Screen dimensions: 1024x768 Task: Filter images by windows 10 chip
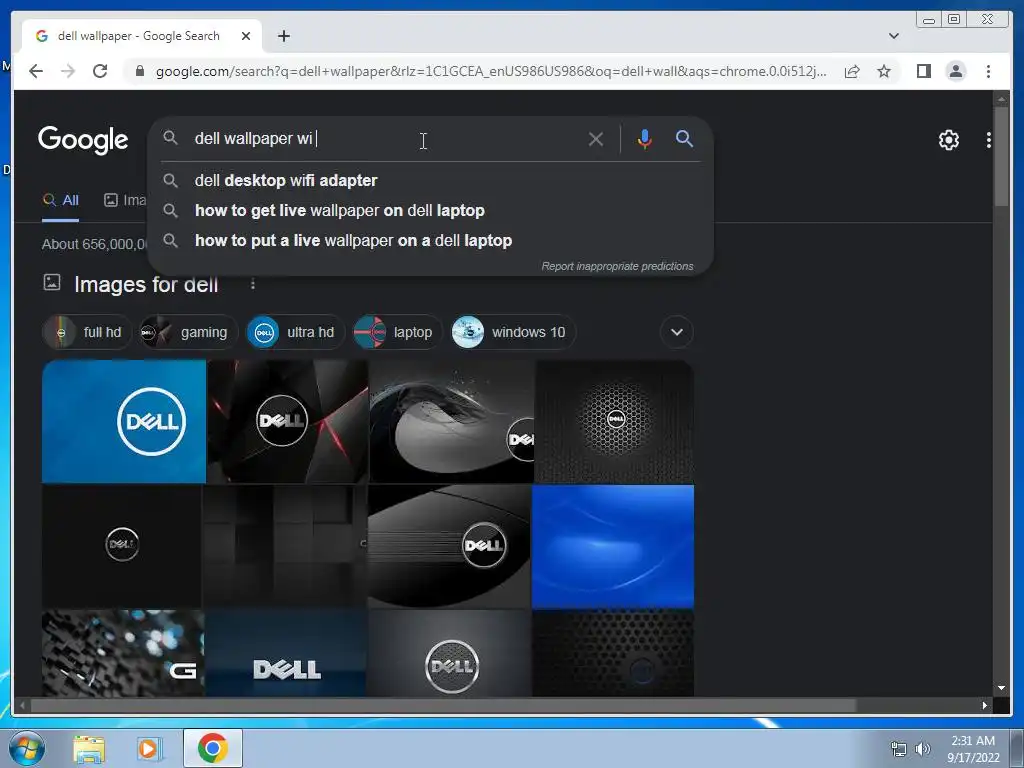513,332
